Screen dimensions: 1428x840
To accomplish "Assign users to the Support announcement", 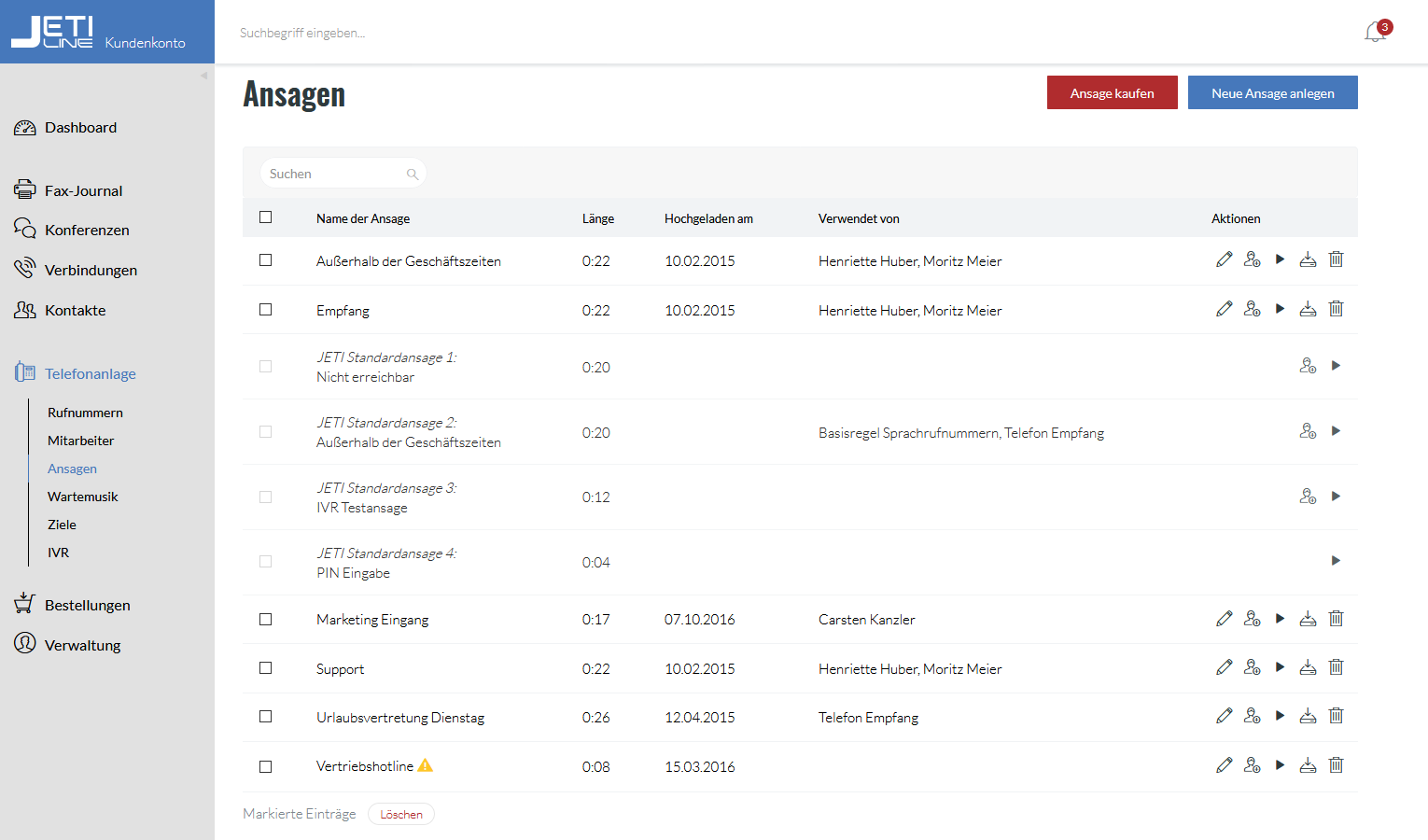I will click(1253, 667).
